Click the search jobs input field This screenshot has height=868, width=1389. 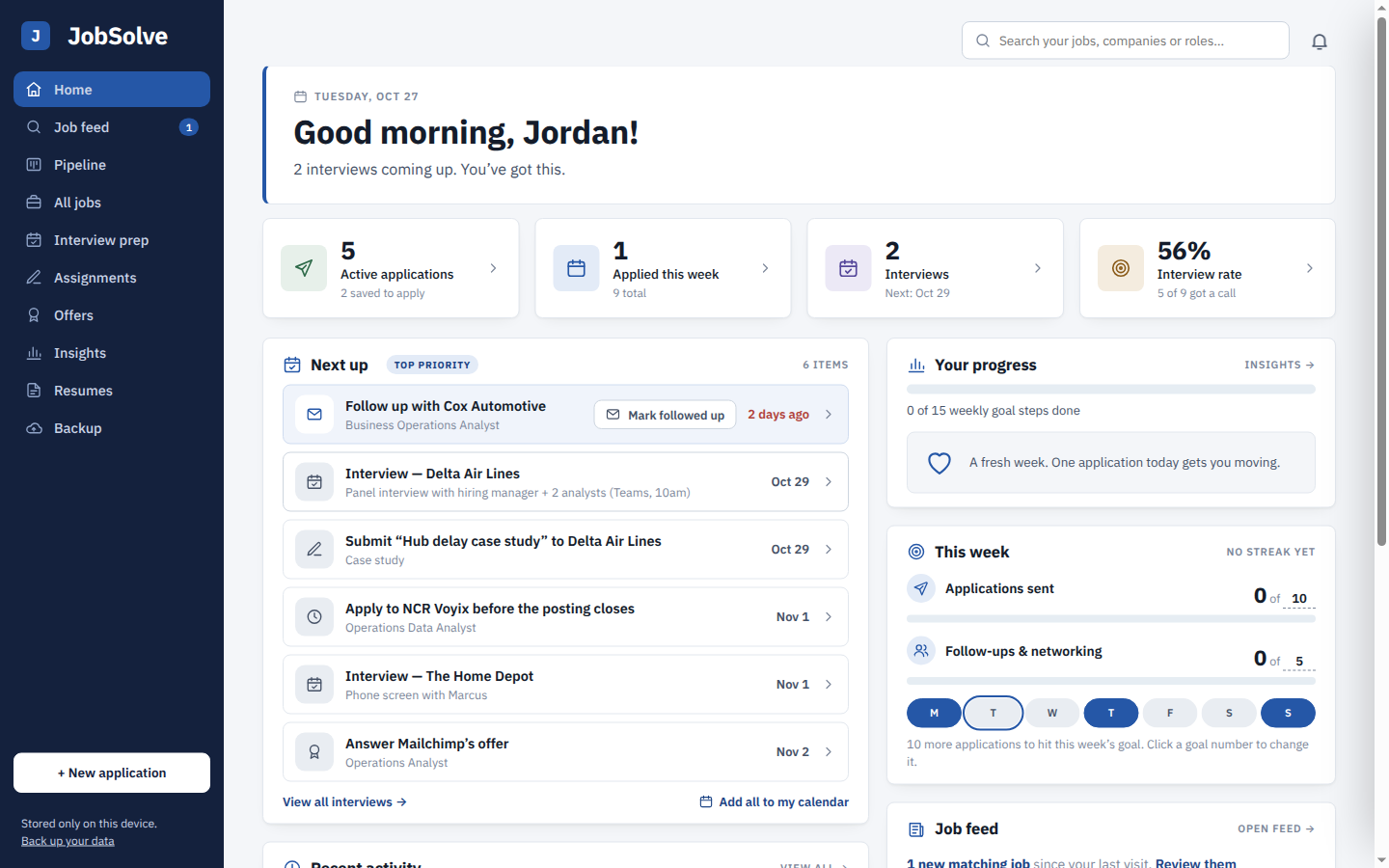click(x=1126, y=41)
